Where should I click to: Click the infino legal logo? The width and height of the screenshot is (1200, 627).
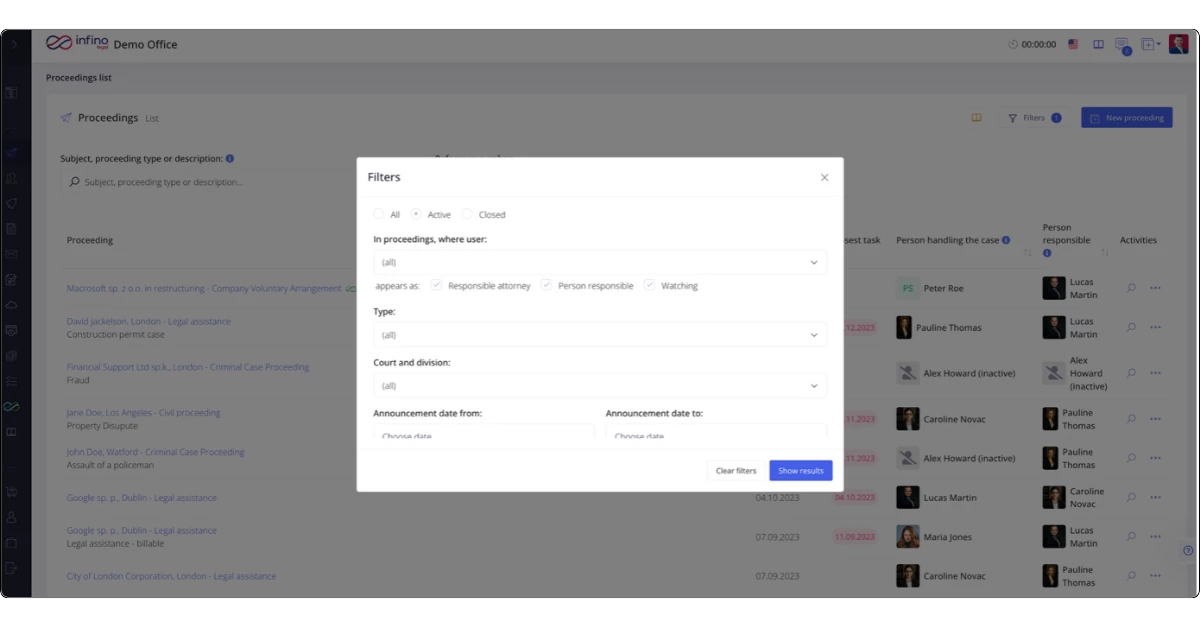tap(76, 43)
